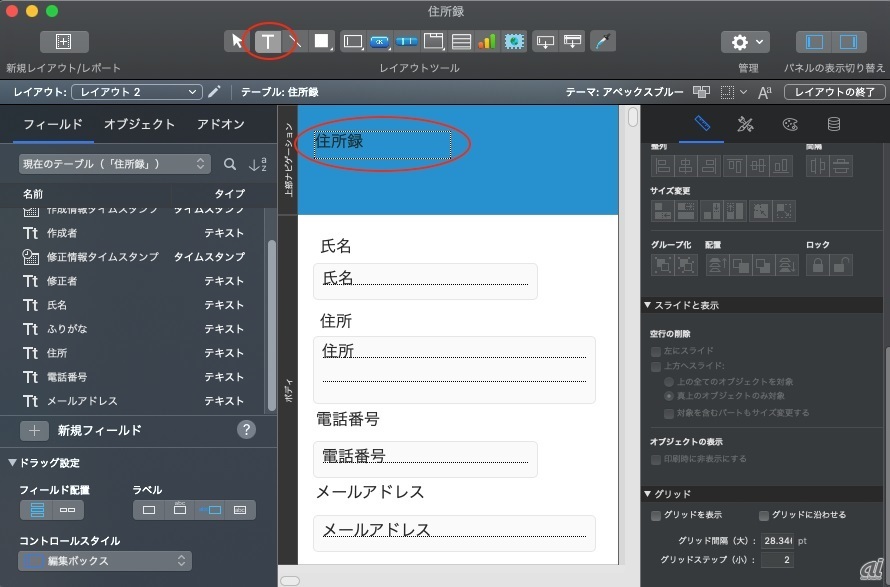Click the 新規フィールド plus button
The image size is (890, 587).
tap(34, 430)
